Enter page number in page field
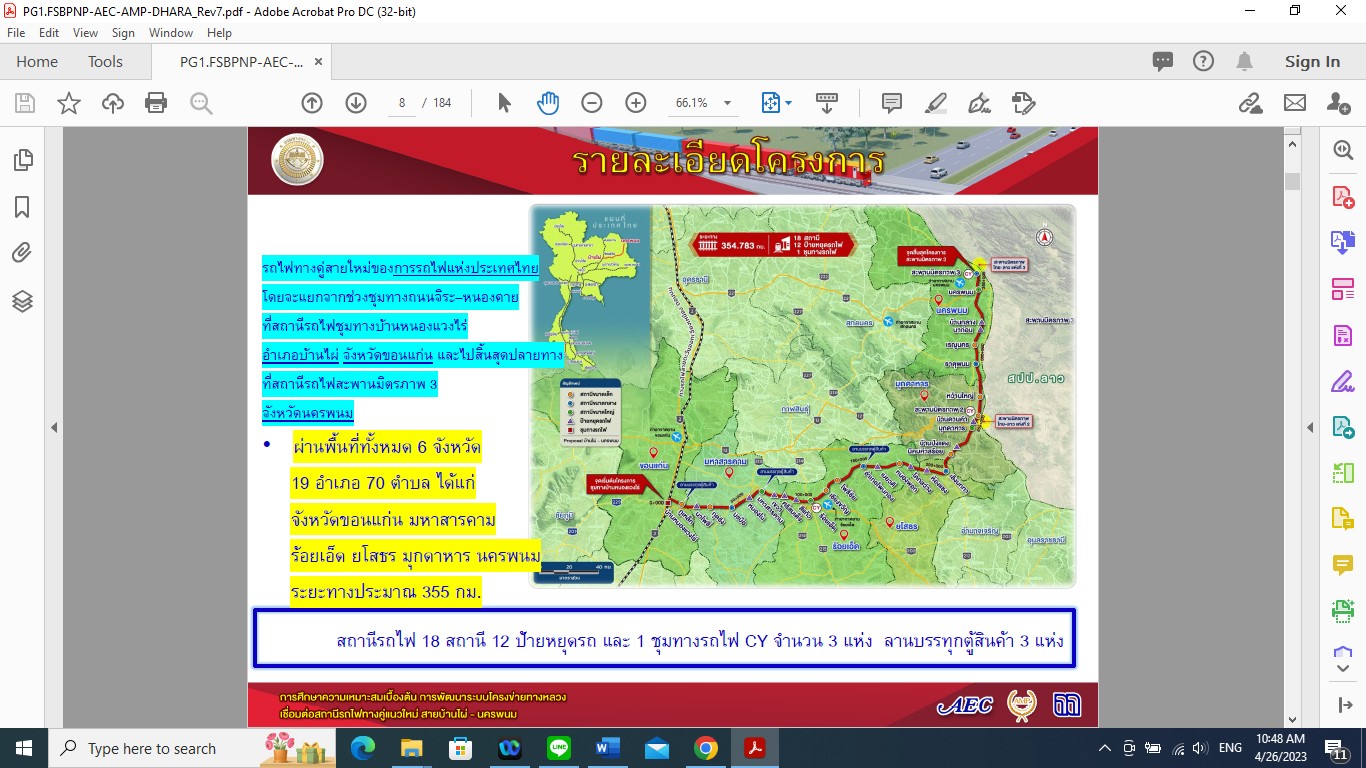1366x768 pixels. click(x=402, y=103)
